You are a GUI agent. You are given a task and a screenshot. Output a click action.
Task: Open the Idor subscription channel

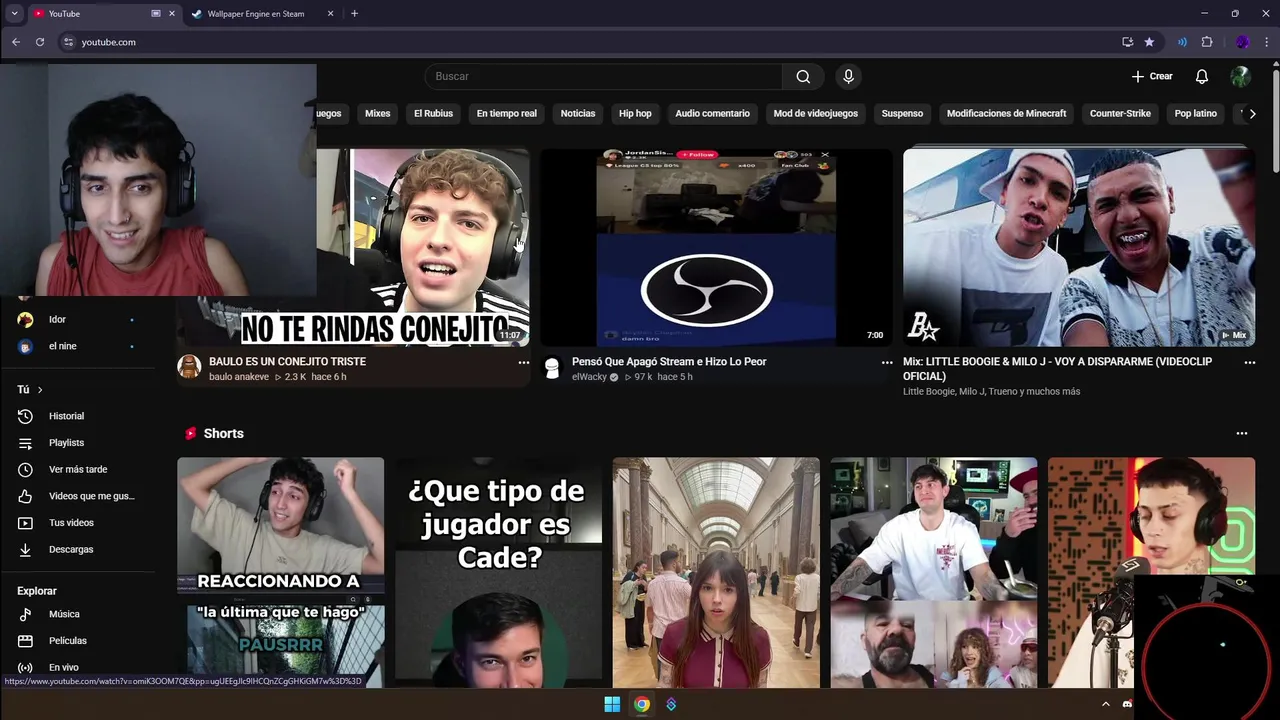(x=57, y=320)
